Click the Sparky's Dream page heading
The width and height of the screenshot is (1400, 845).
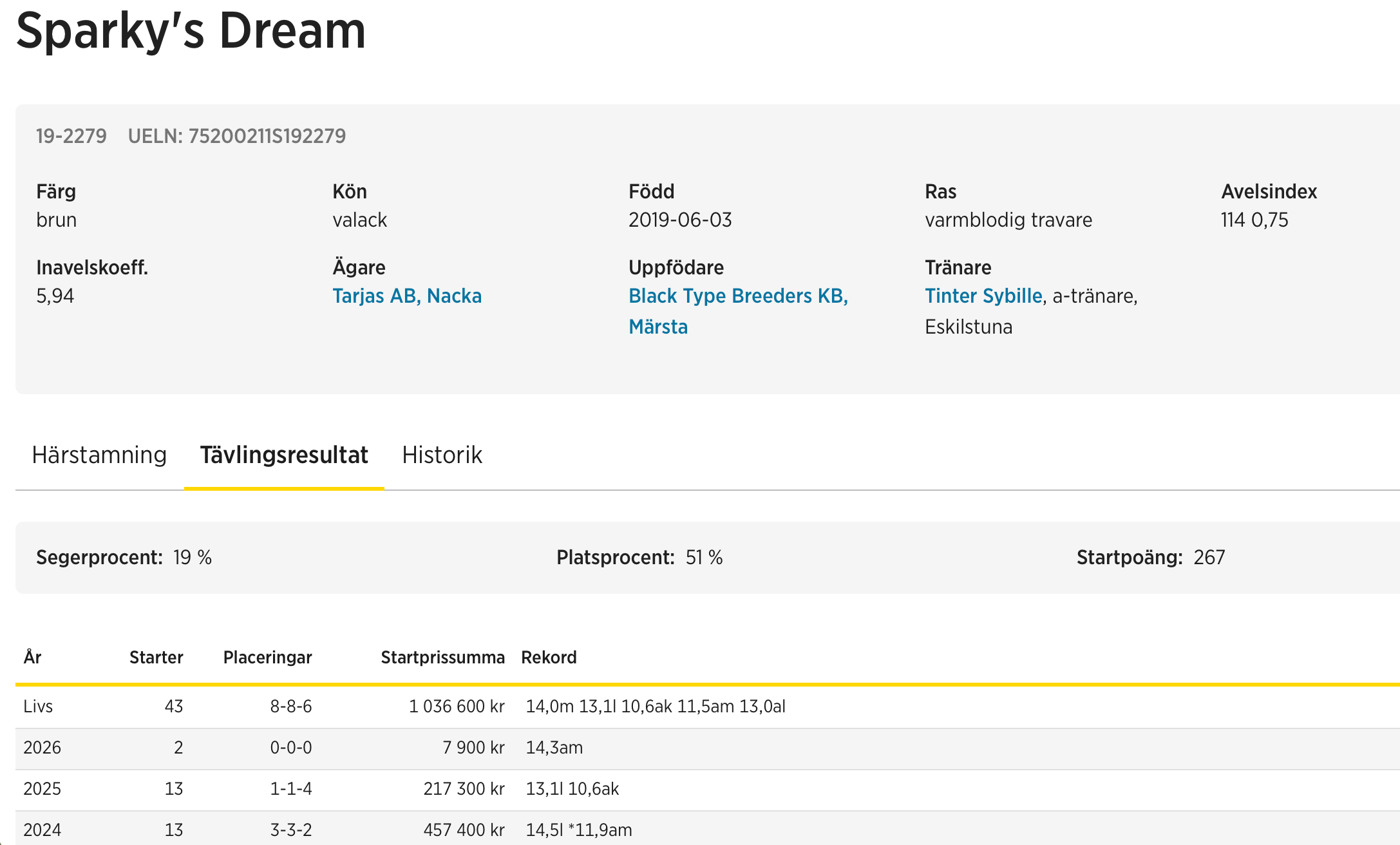click(x=191, y=31)
